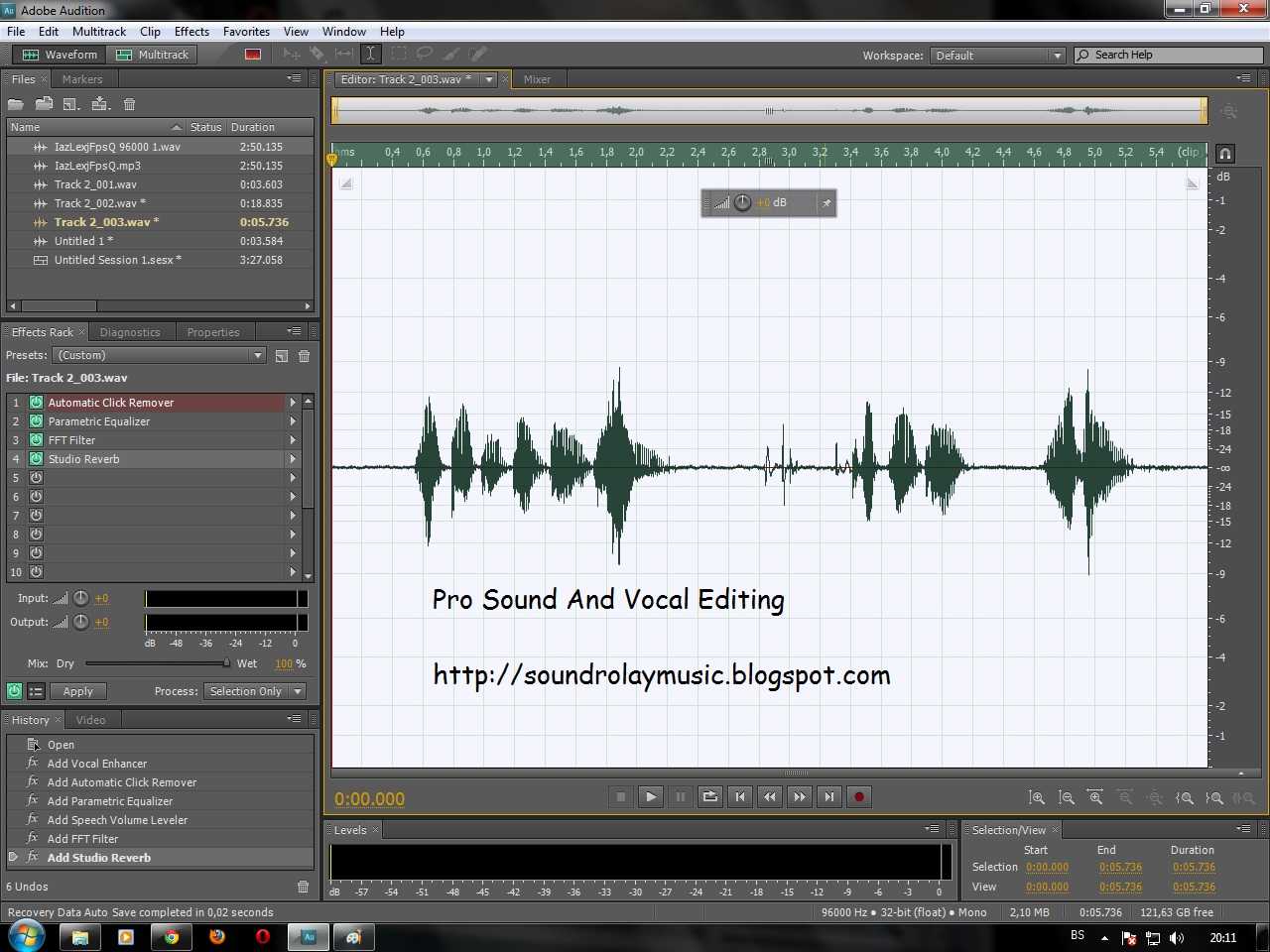Toggle Loop Playback button
Viewport: 1270px width, 952px height.
[x=710, y=796]
